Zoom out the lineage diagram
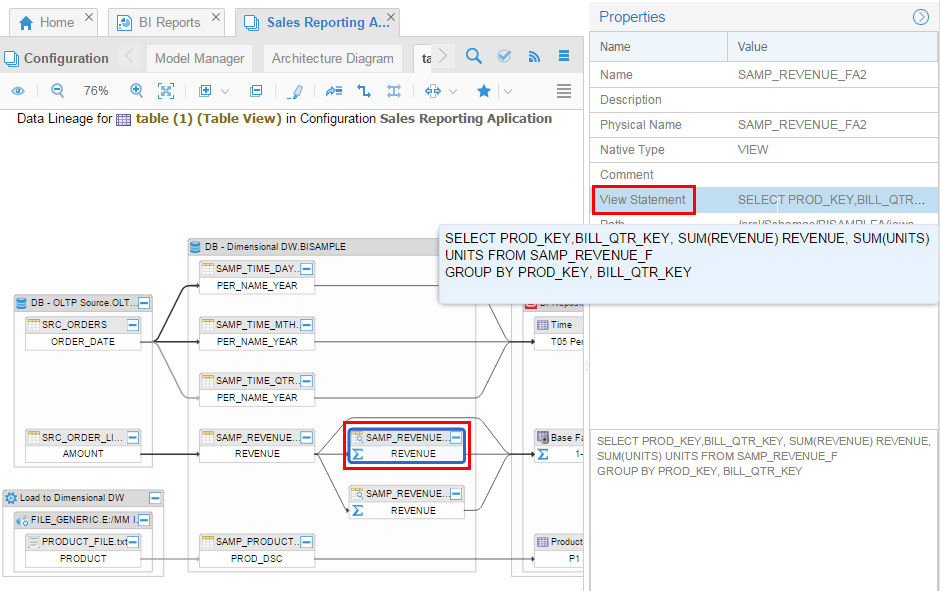This screenshot has width=940, height=591. click(x=57, y=91)
